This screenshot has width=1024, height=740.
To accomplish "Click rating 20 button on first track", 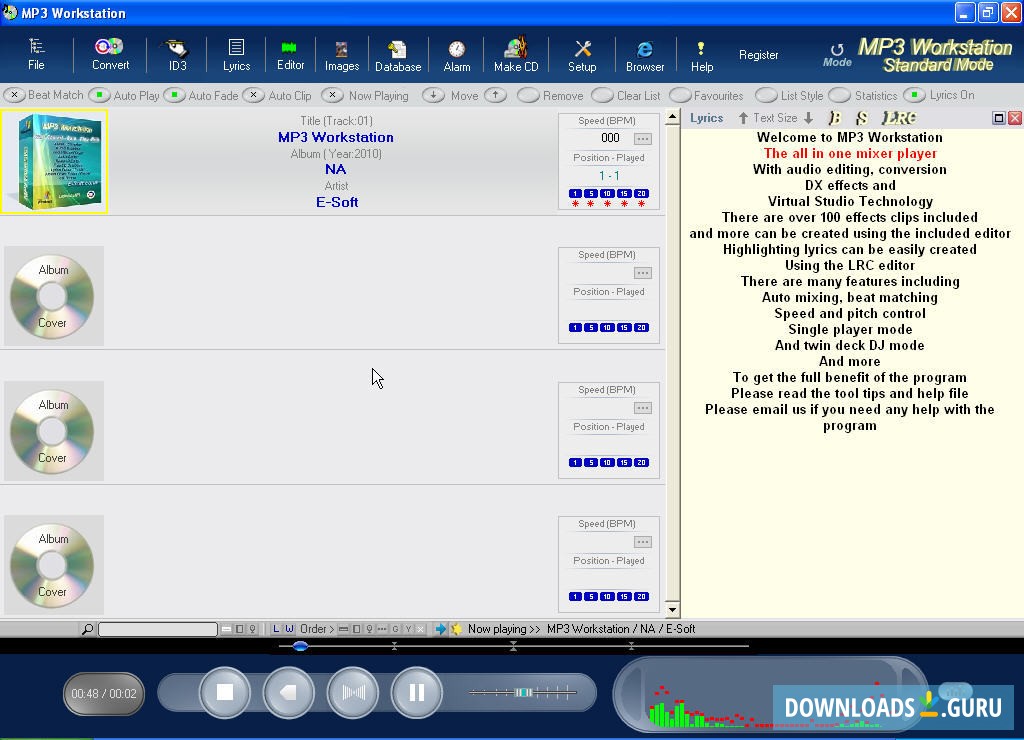I will (x=642, y=194).
